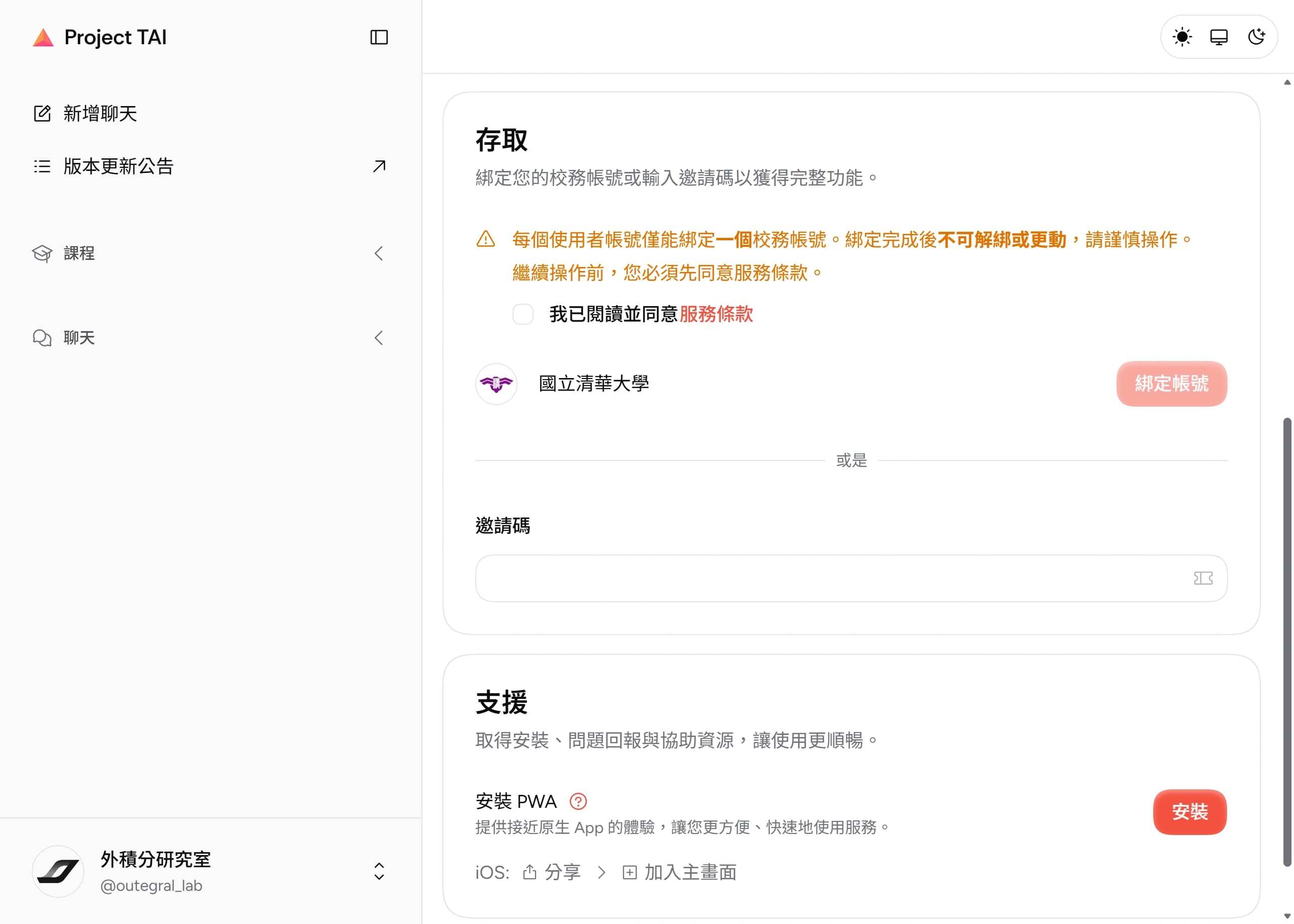Click 國立清華大學 emblem logo
Screen dimensions: 1294x924
(496, 384)
